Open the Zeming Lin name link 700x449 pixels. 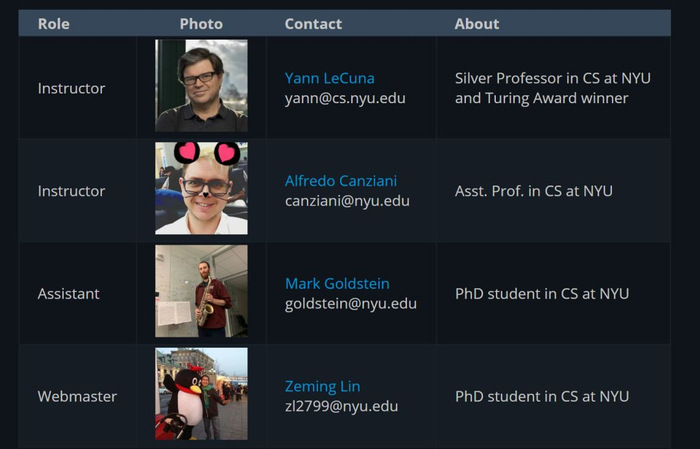[322, 387]
